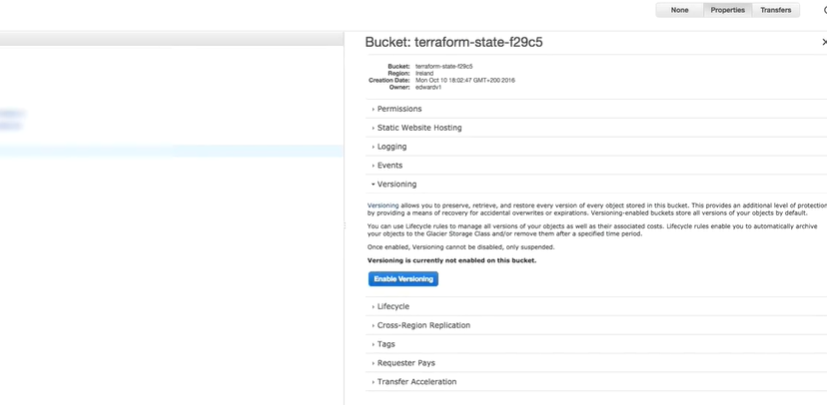Click the owner name edwardv1
The width and height of the screenshot is (827, 405).
coord(428,87)
